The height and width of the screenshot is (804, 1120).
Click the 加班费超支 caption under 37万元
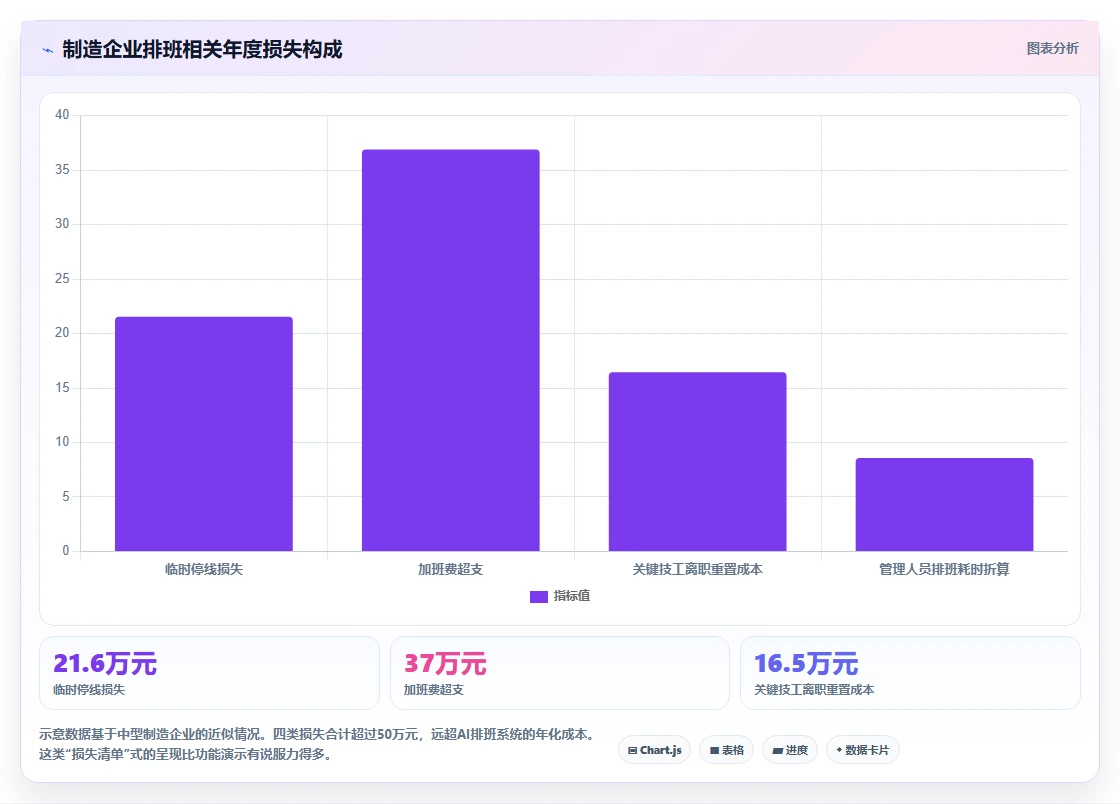point(434,690)
